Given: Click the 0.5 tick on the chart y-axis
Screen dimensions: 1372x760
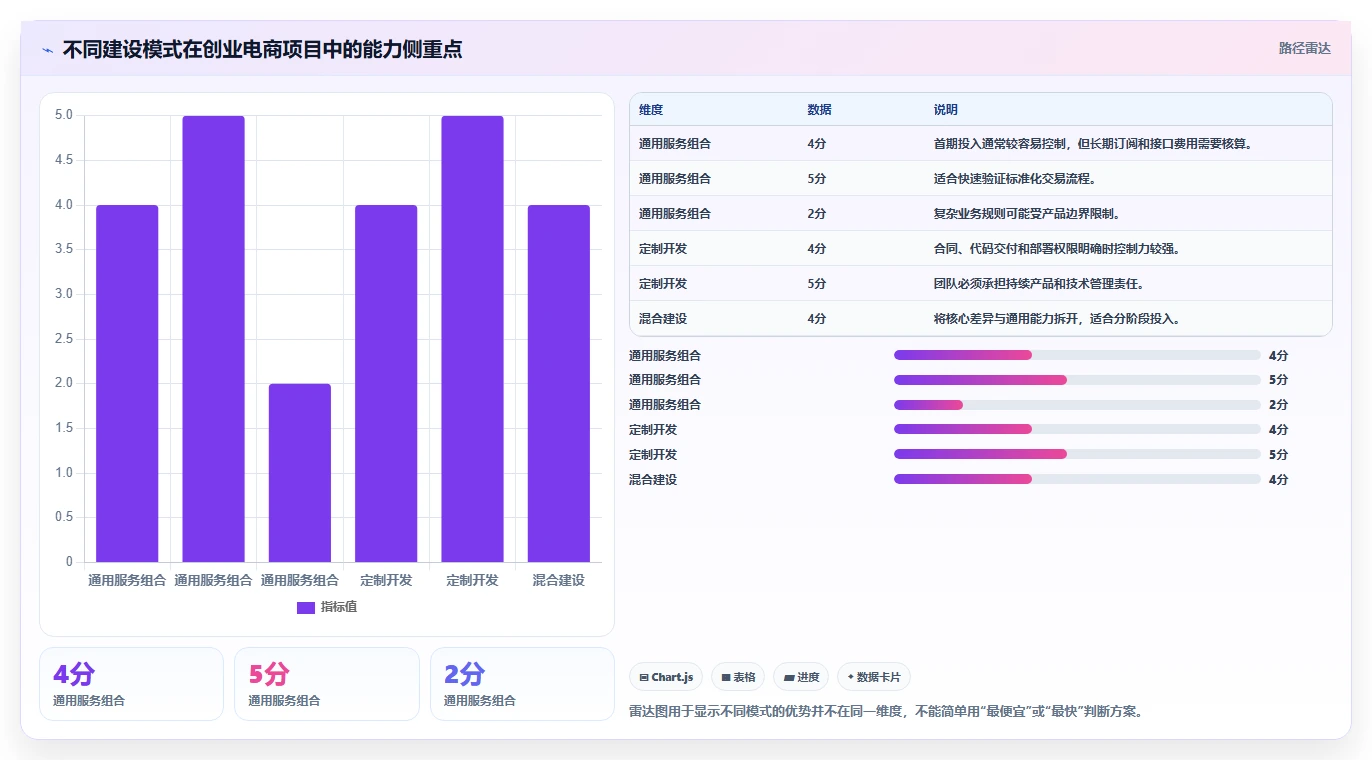Looking at the screenshot, I should point(63,517).
